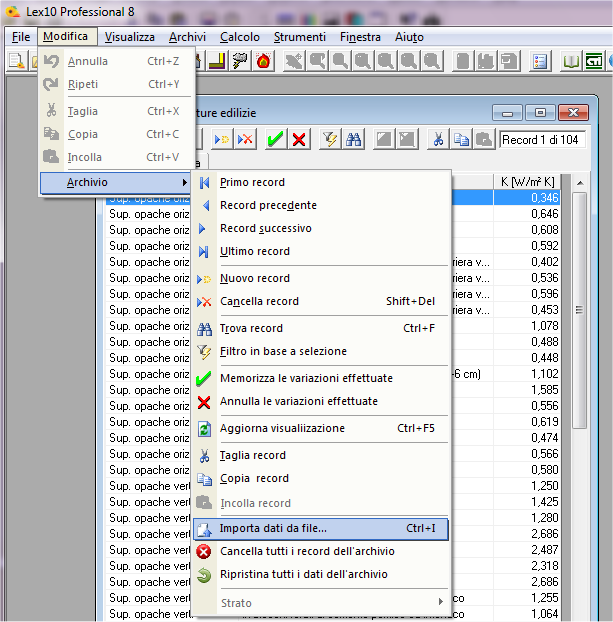Open the Finestra menu

[x=360, y=37]
